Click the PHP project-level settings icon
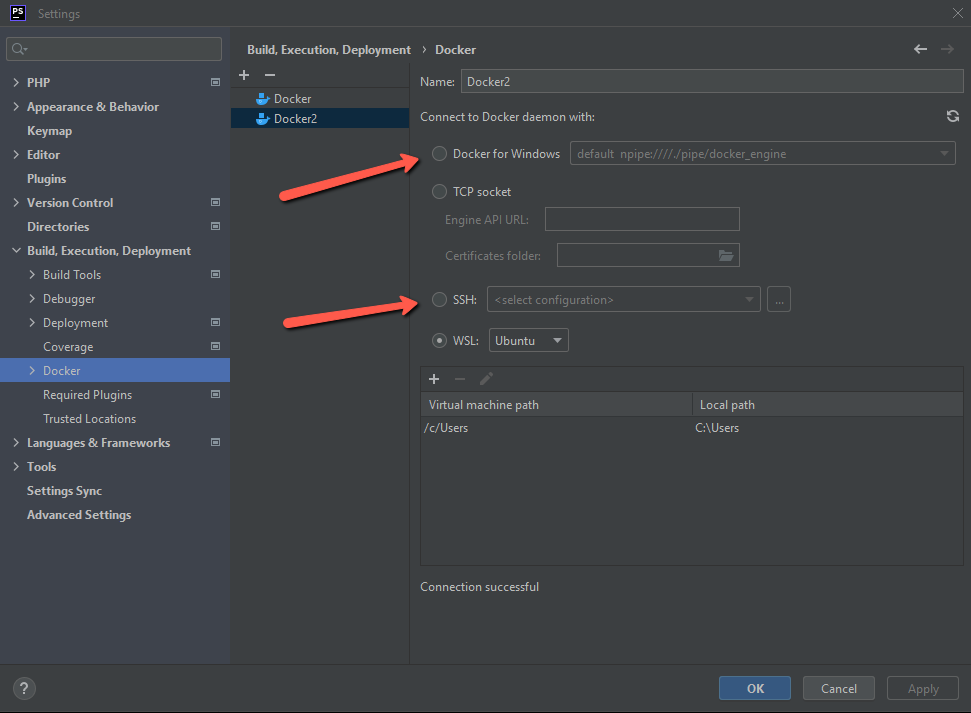 click(216, 82)
